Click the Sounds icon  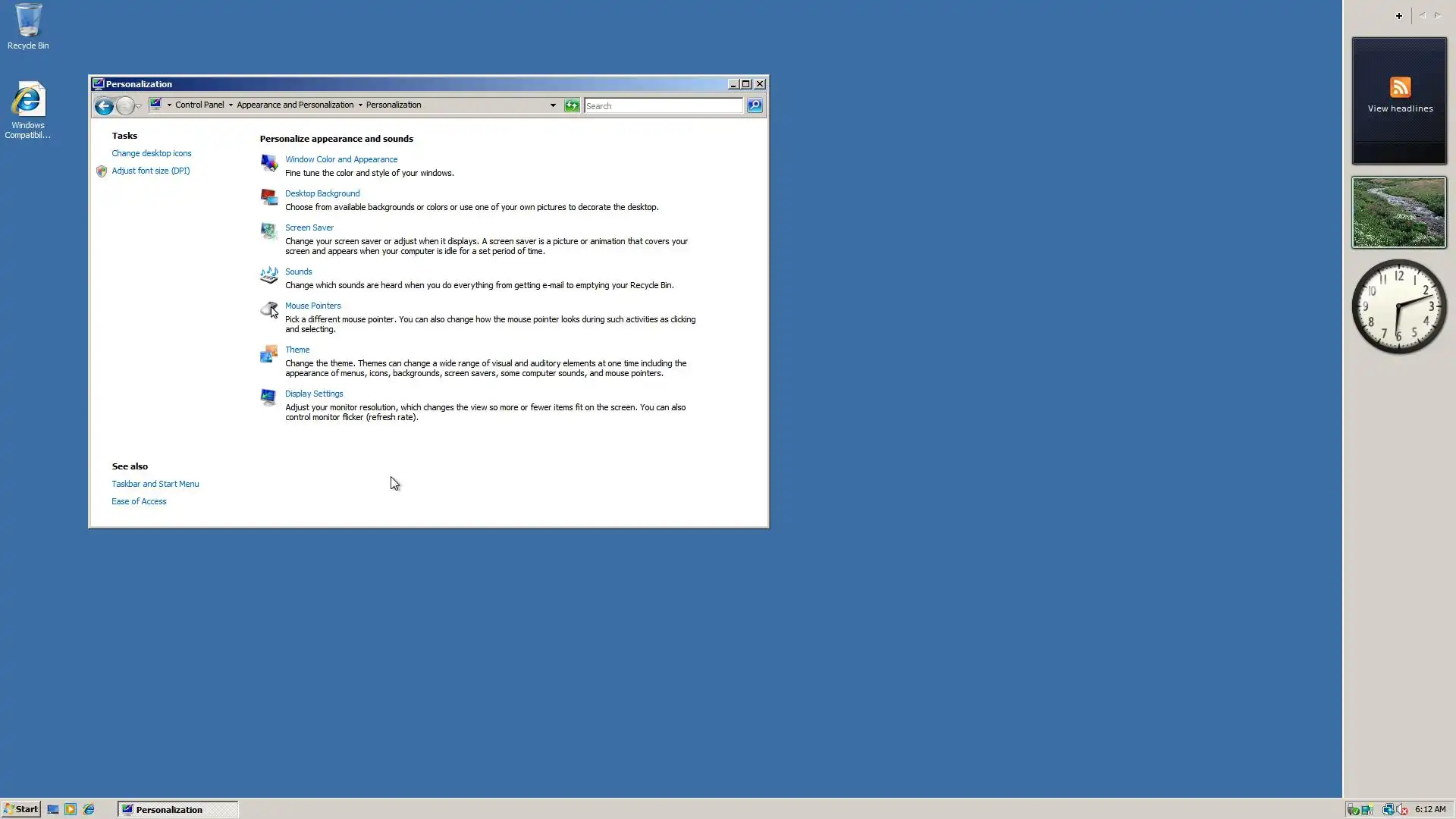(x=268, y=275)
